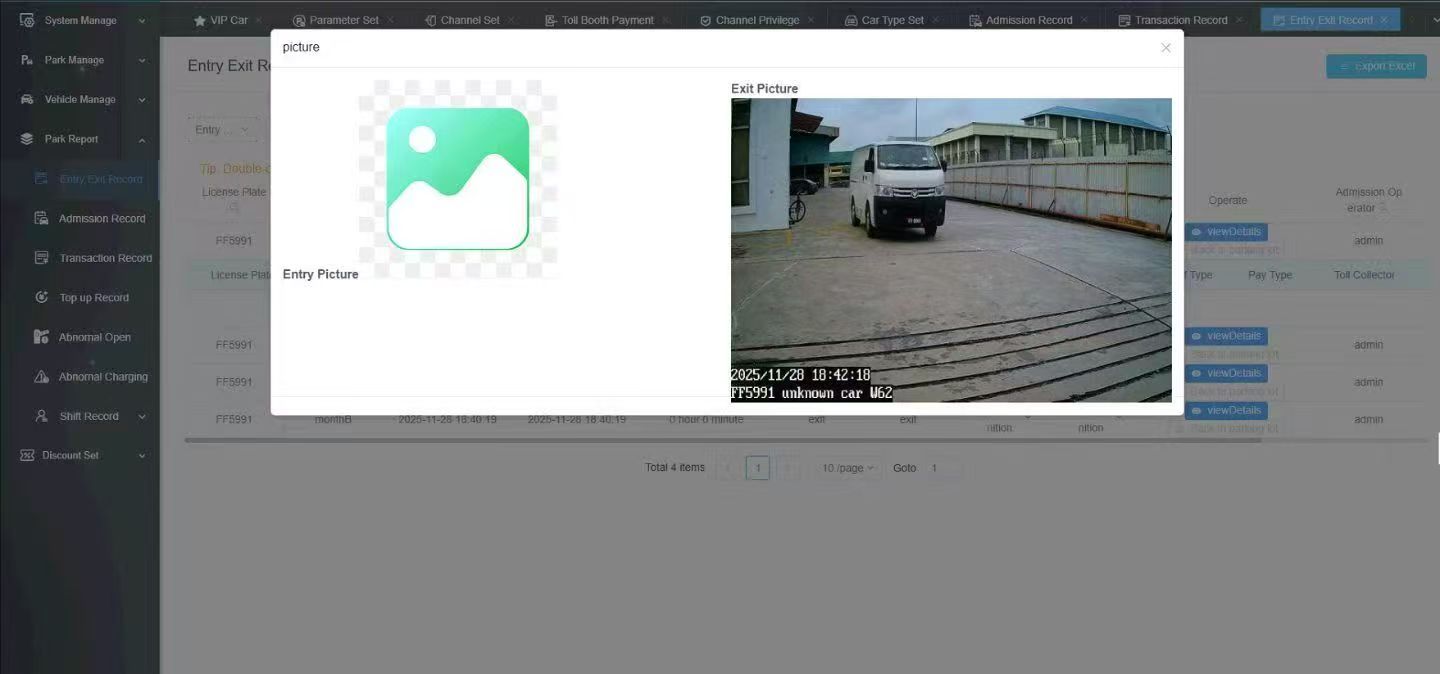Click the Discount Set ticket icon
Screen dimensions: 1440x674
(27, 455)
